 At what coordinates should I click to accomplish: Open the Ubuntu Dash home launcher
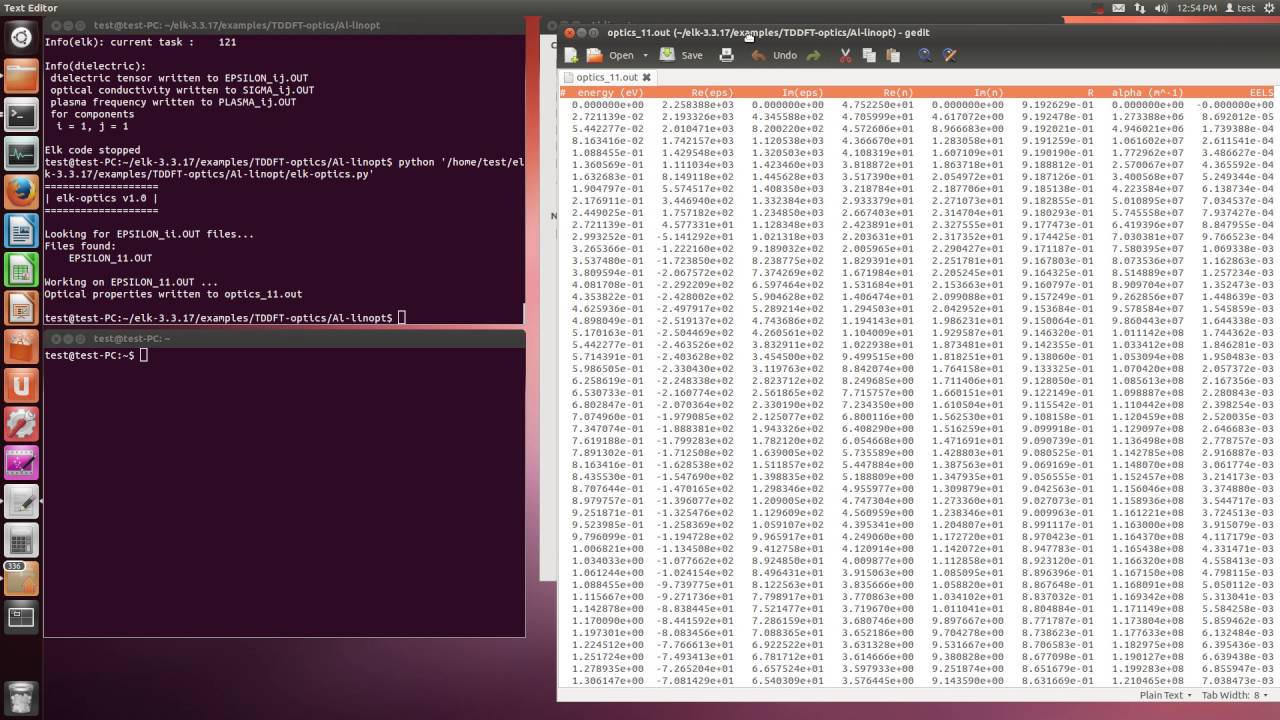coord(21,38)
